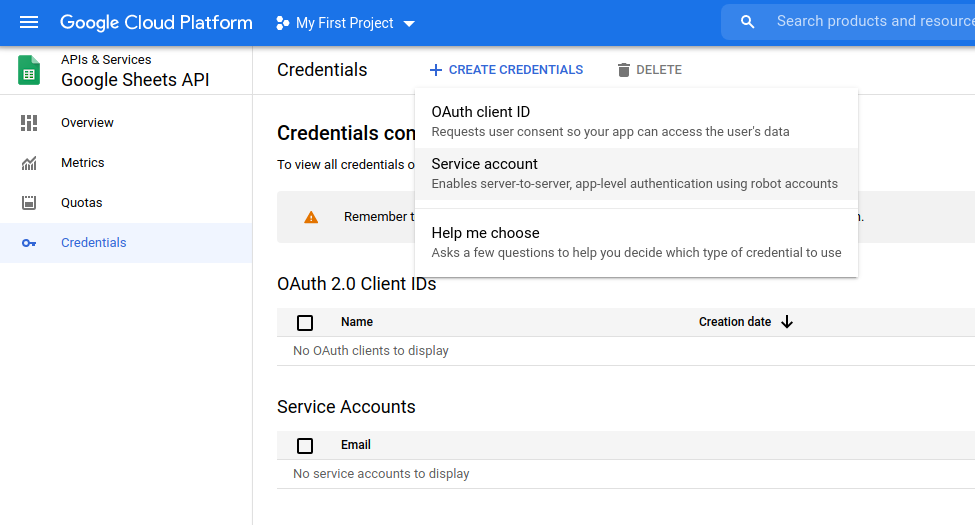
Task: Open the hamburger navigation menu
Action: (x=29, y=23)
